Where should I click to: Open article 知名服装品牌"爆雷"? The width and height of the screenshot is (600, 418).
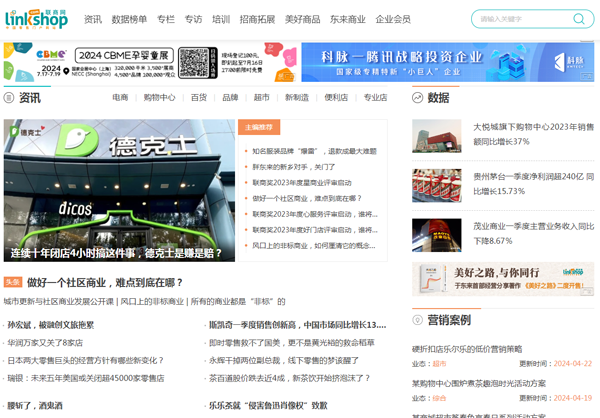[x=315, y=151]
